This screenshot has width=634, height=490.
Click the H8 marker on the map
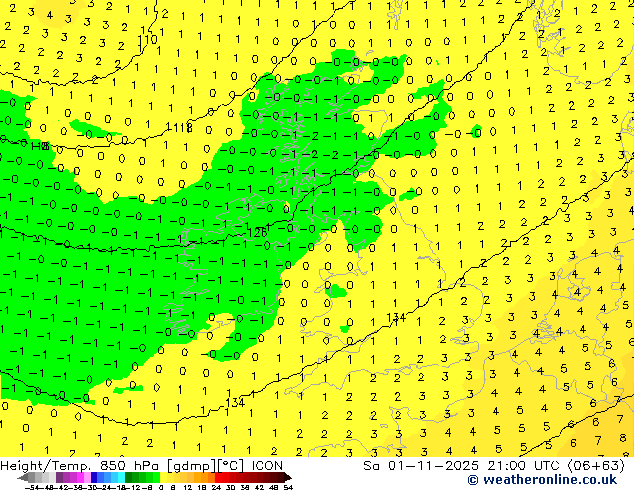tap(40, 146)
